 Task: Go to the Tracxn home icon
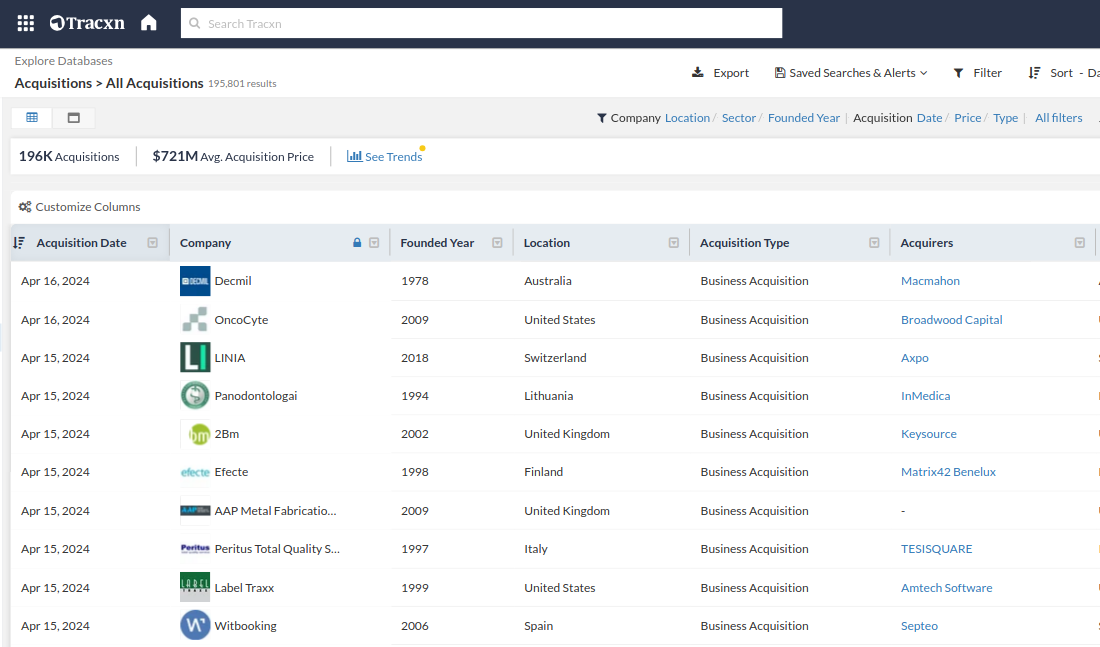149,23
